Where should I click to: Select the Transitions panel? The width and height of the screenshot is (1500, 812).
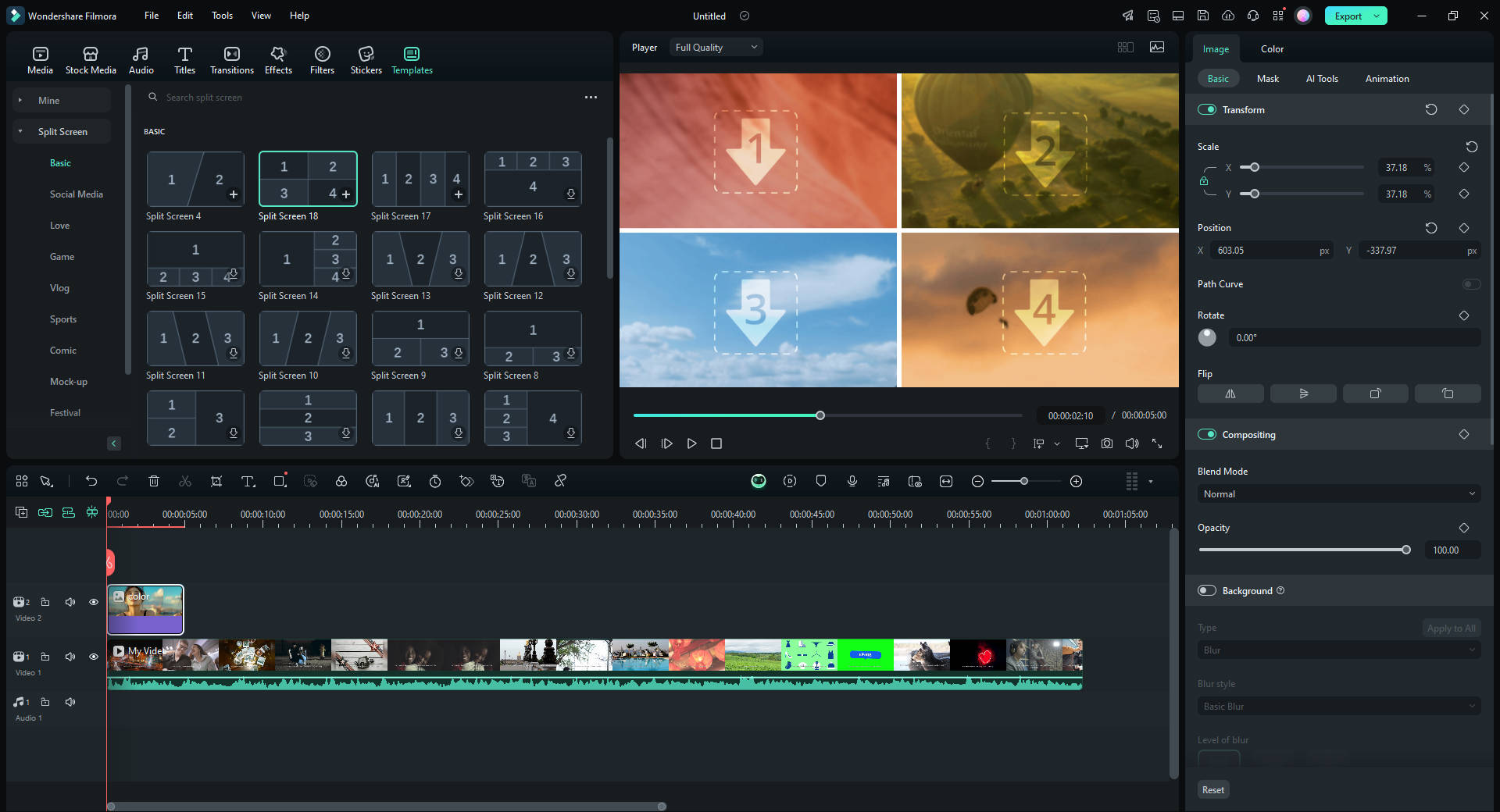(x=231, y=59)
